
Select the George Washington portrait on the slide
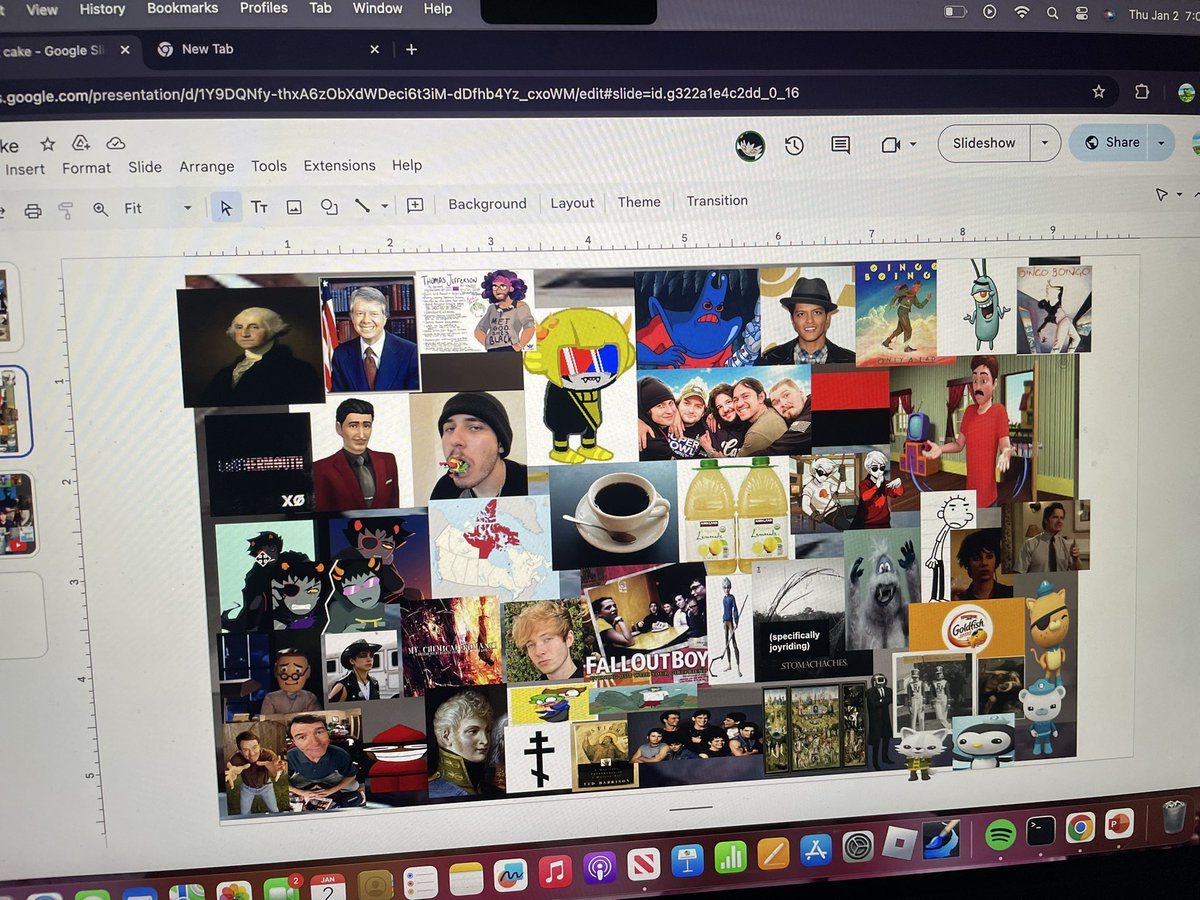250,347
